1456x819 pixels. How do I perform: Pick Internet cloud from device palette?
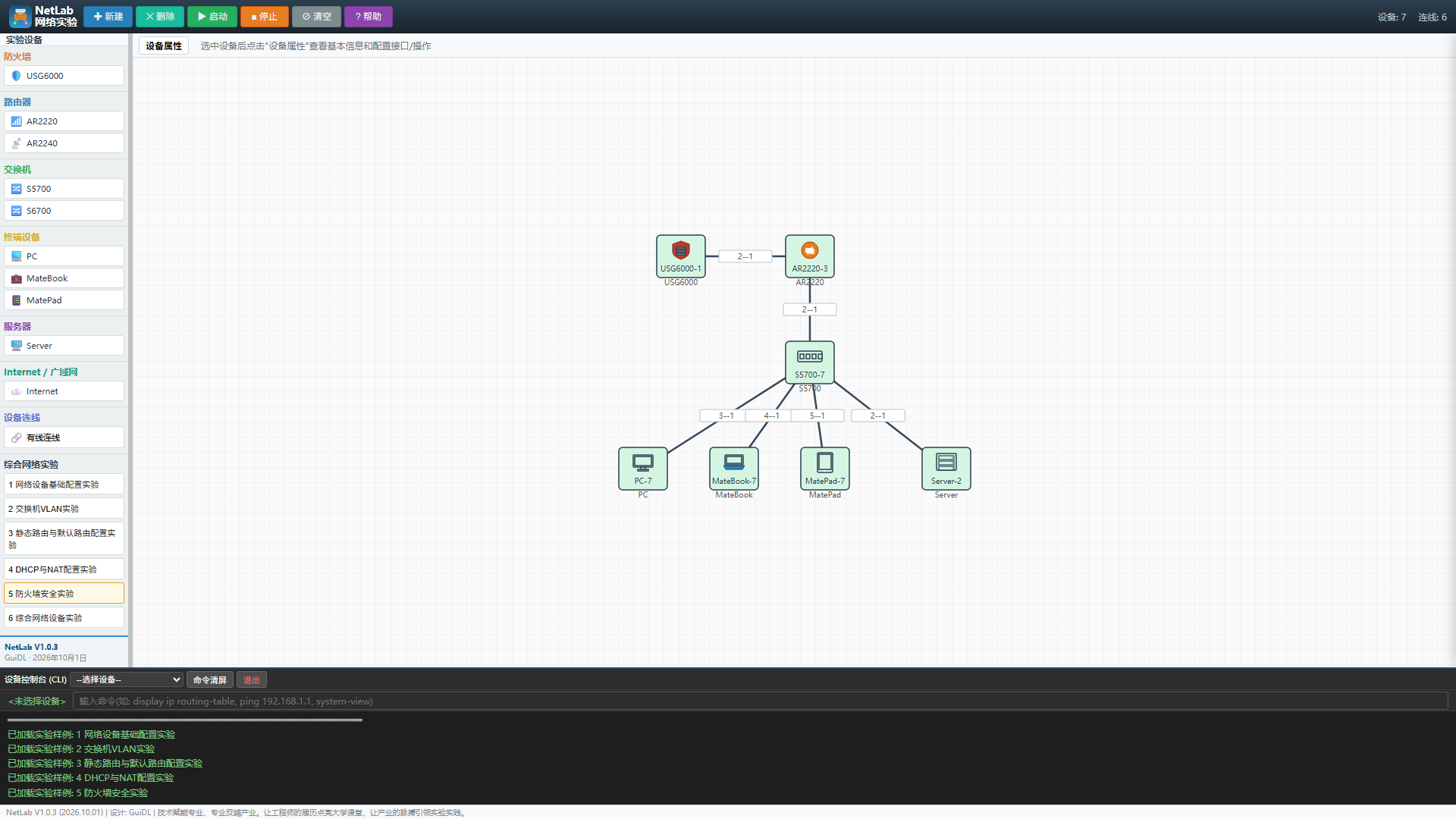[x=64, y=391]
